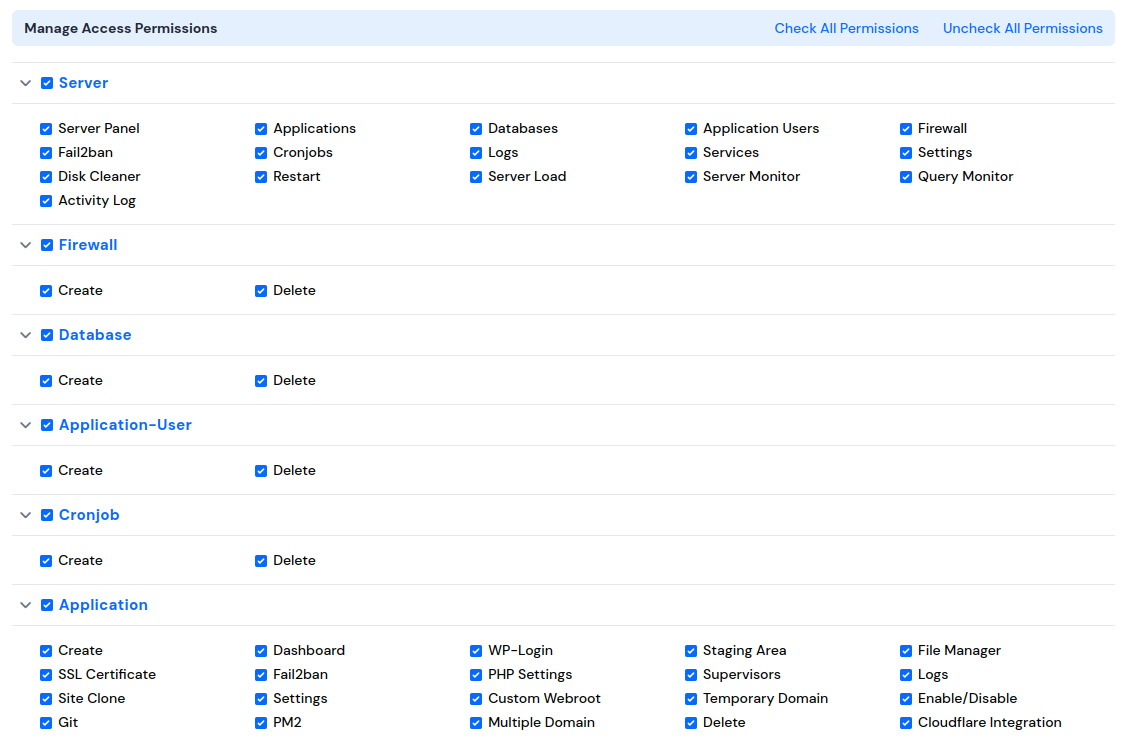
Task: Uncheck Create in the Application permissions list
Action: [x=46, y=651]
